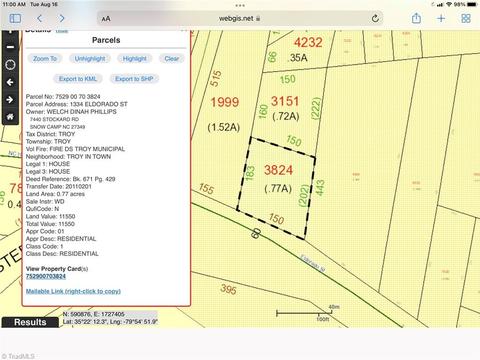Go to previous map extent arrow

click(10, 82)
